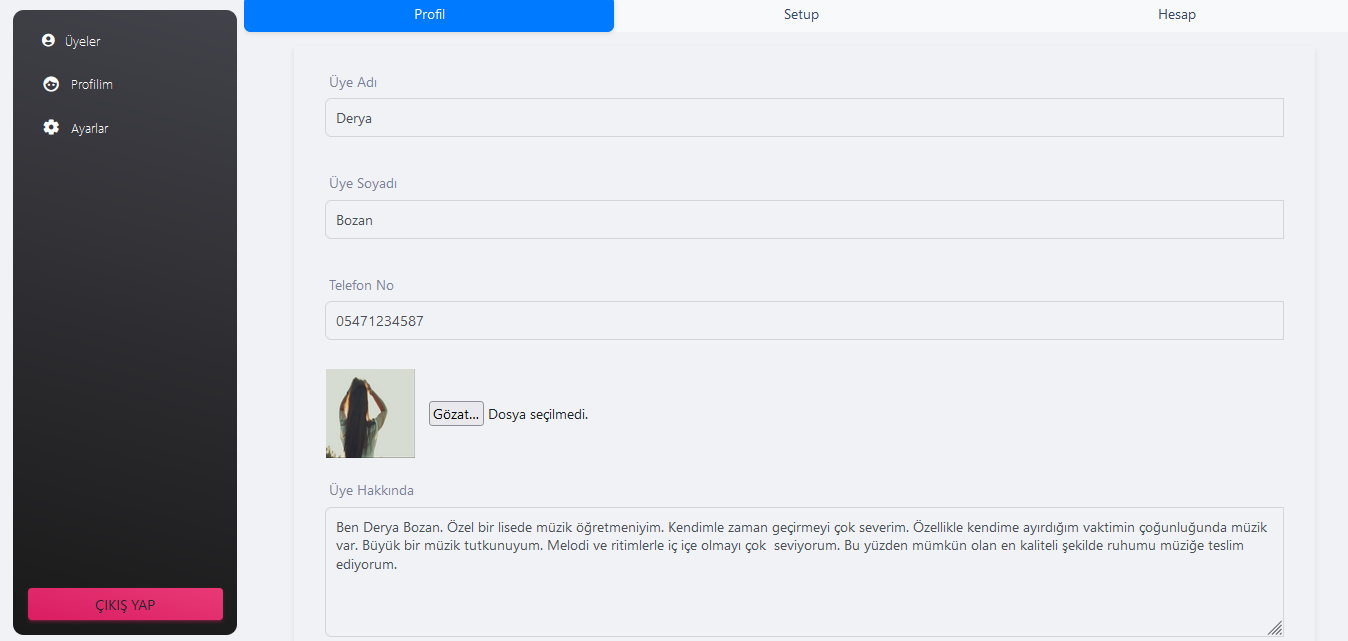This screenshot has height=641, width=1348.
Task: Select the Üye Soyadı field
Action: click(x=804, y=219)
